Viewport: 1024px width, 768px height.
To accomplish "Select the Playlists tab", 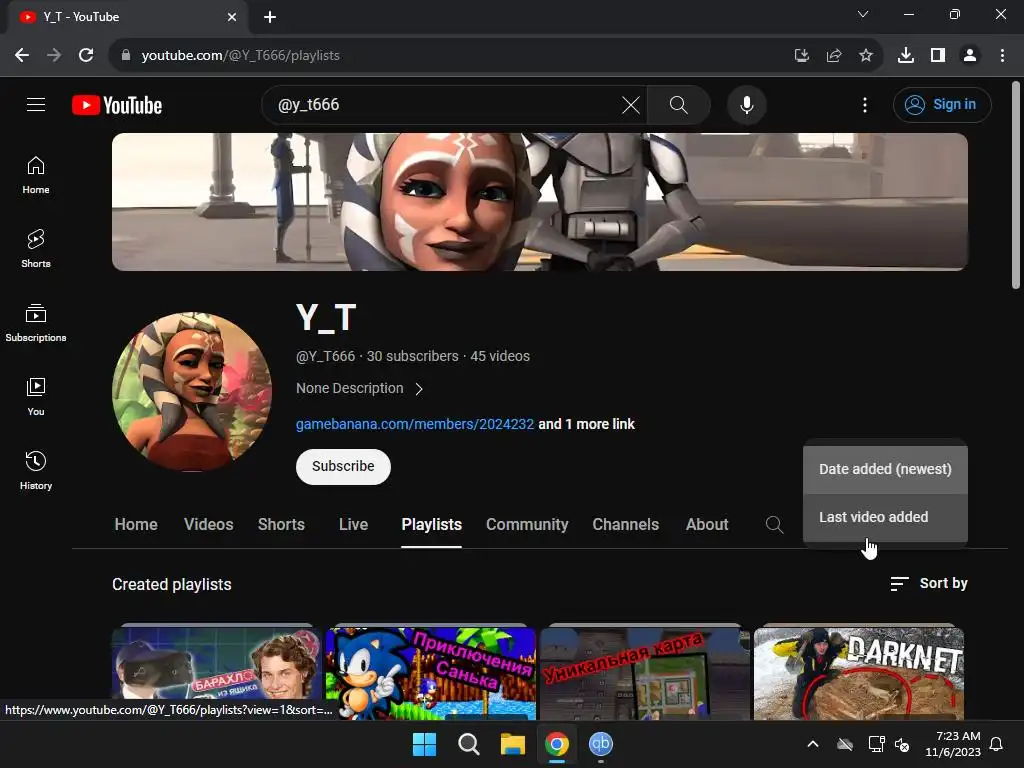I will 431,524.
